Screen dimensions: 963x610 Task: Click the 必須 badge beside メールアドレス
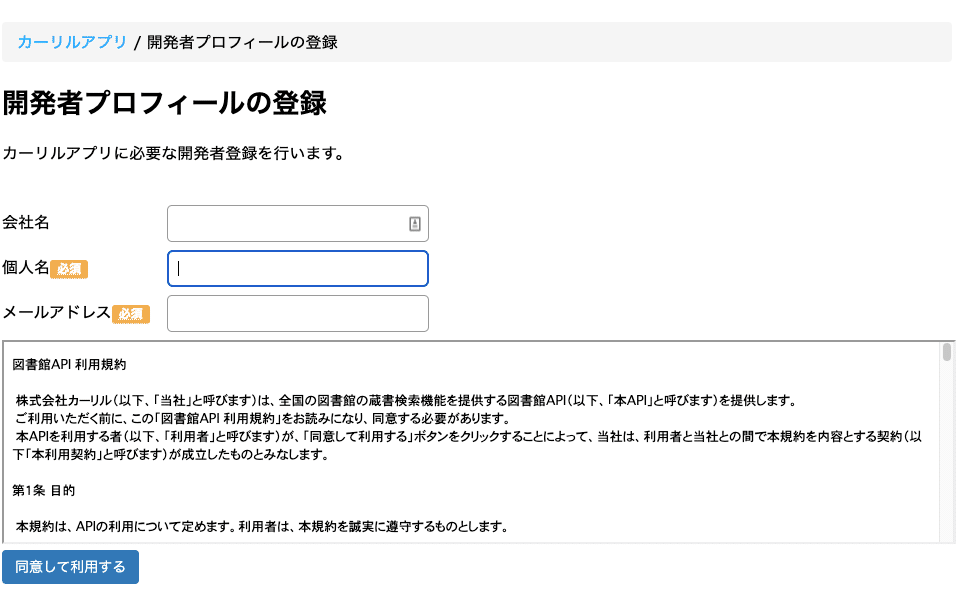(131, 314)
